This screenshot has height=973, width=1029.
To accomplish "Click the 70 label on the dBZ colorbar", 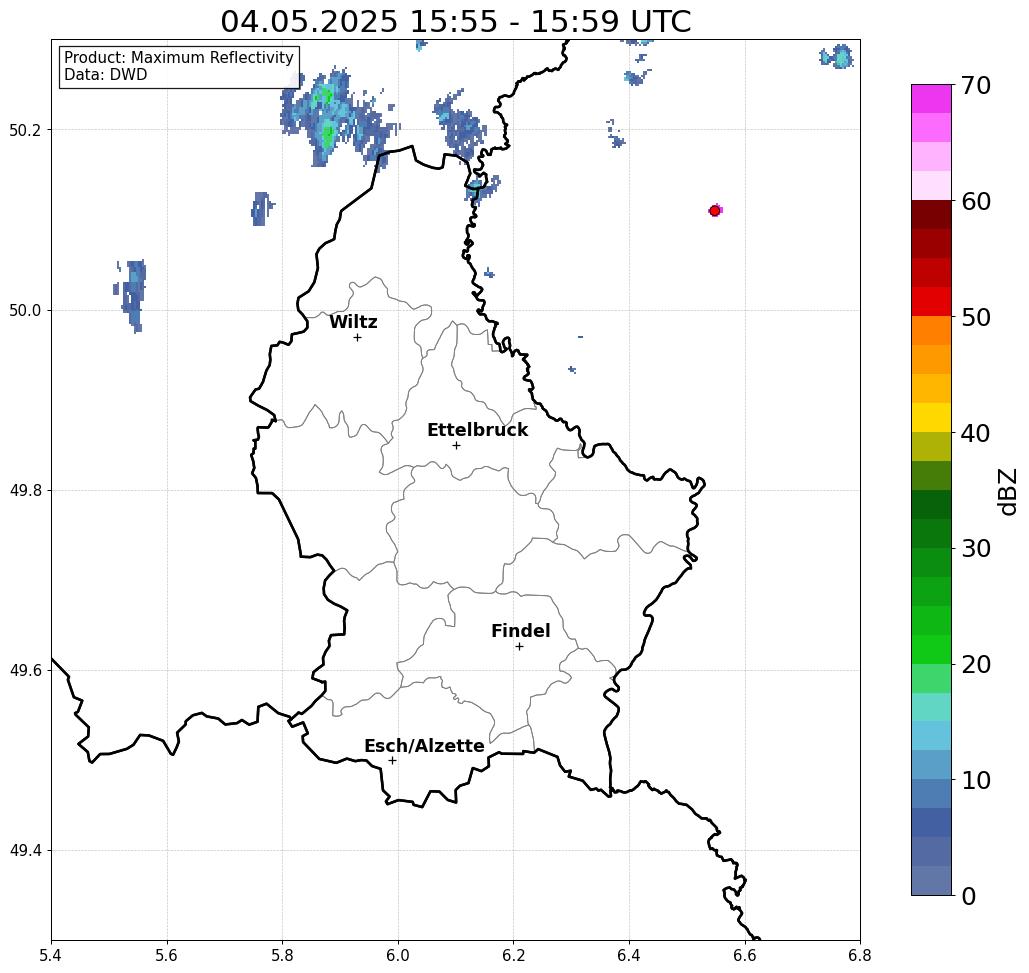I will 975,85.
